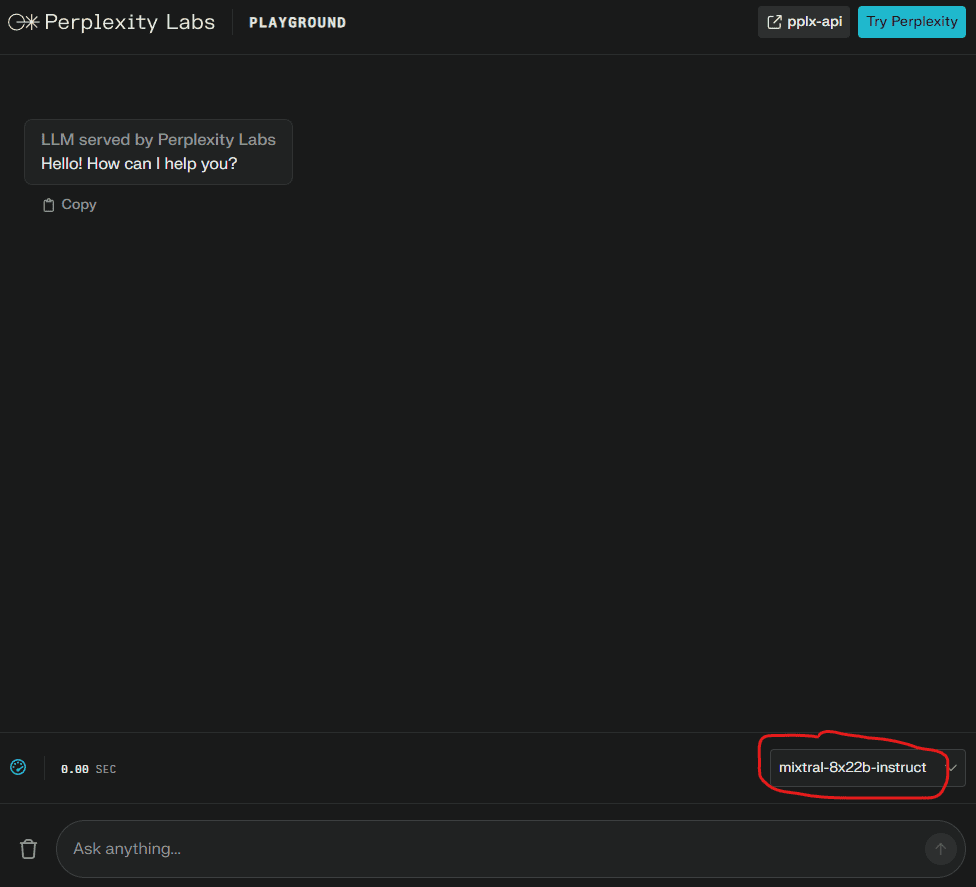Viewport: 976px width, 887px height.
Task: Clear chat with the trash icon
Action: 29,849
